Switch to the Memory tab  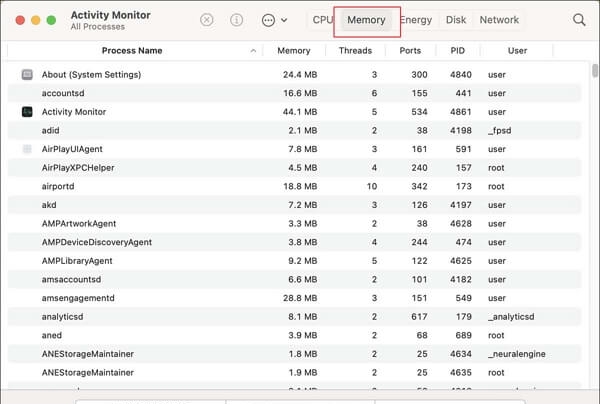[x=366, y=20]
